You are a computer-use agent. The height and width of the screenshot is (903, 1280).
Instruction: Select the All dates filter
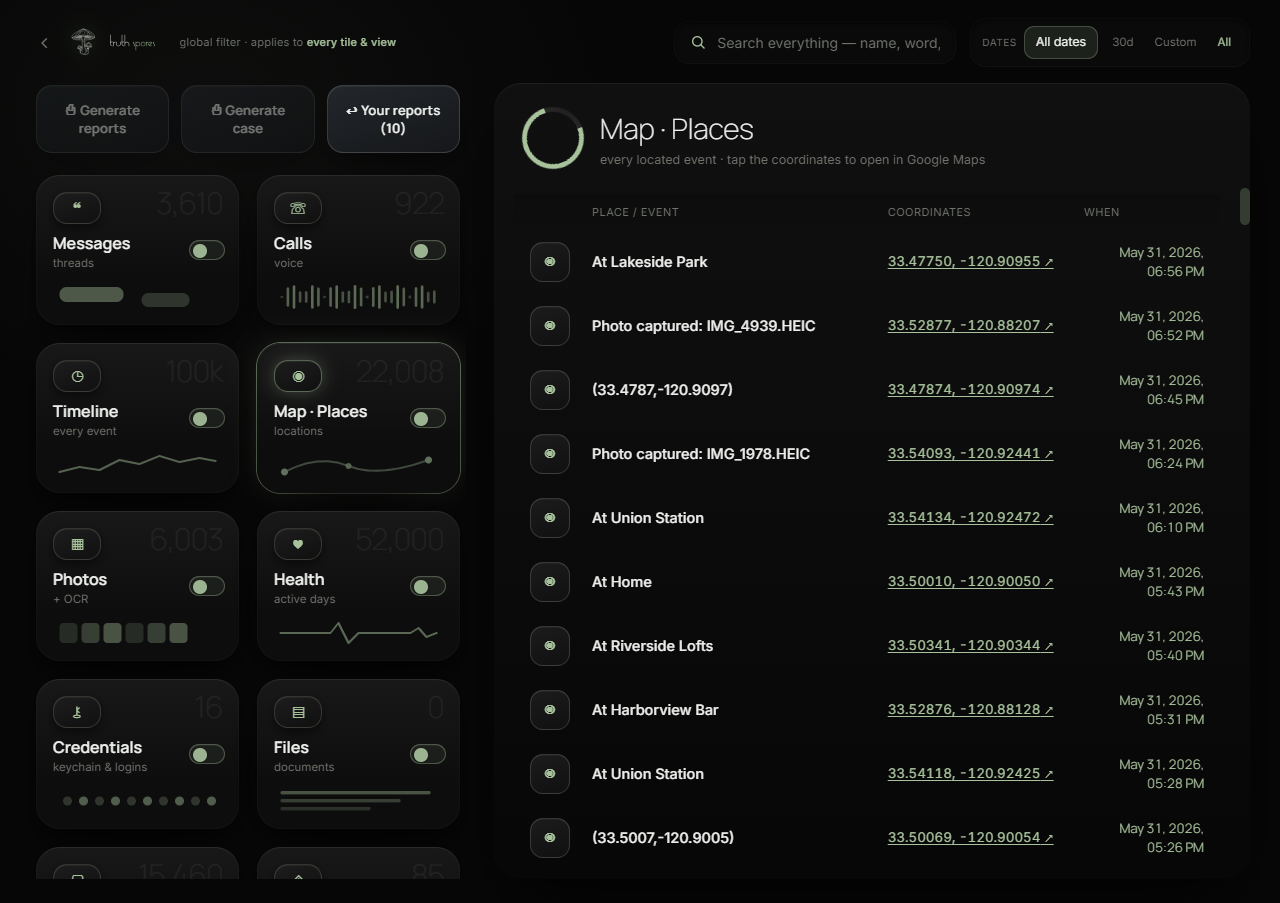(x=1061, y=42)
